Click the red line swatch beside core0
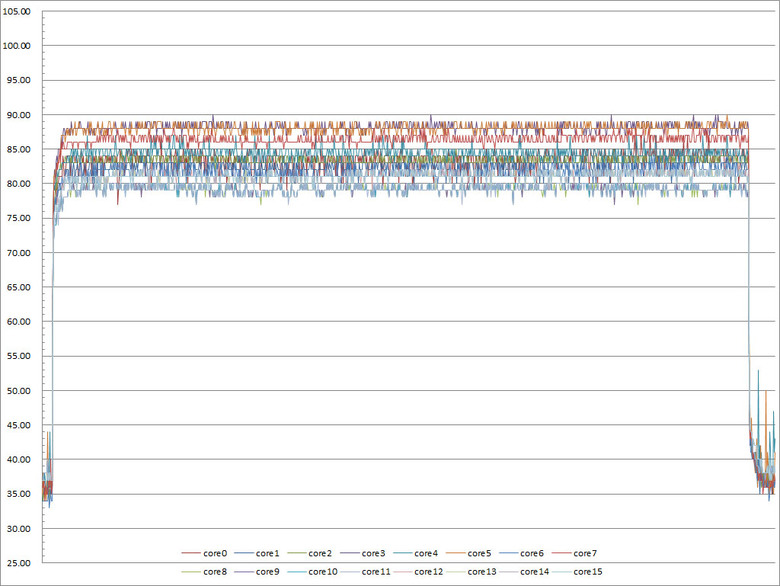Screen dimensions: 780x586 pos(191,553)
